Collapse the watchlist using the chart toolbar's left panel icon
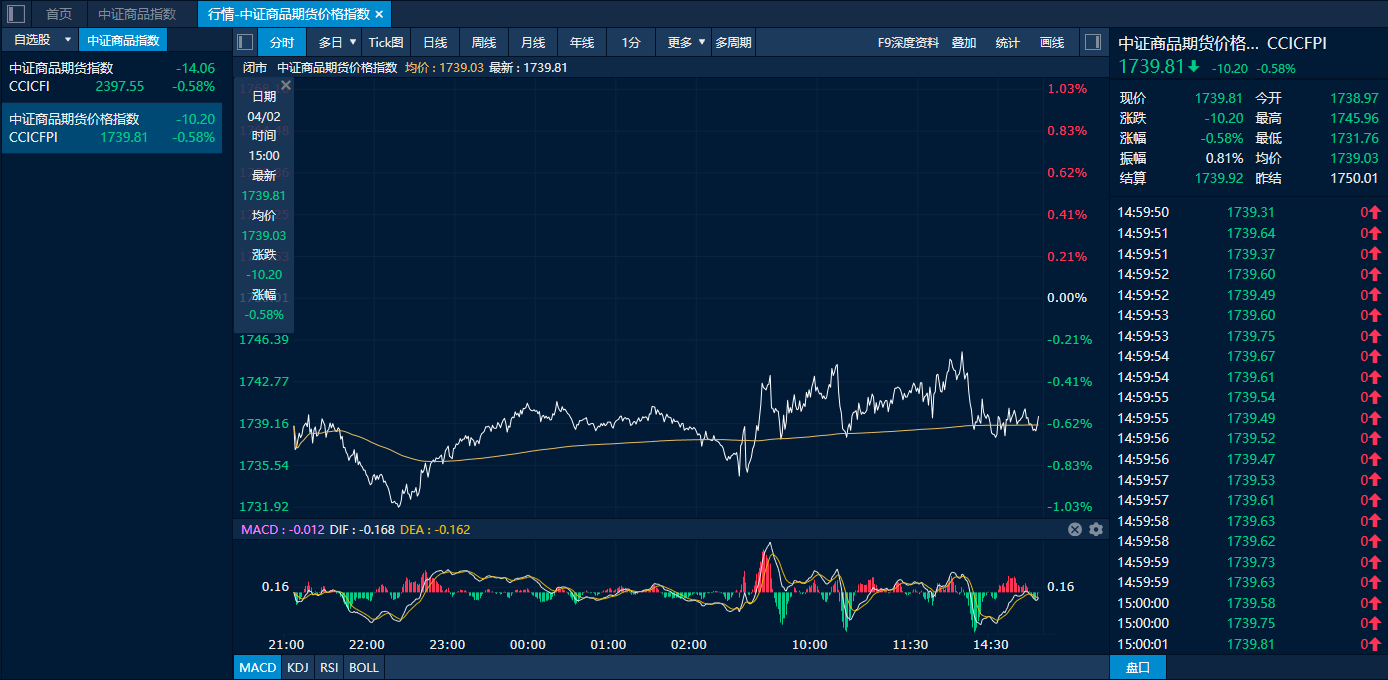 pos(245,42)
